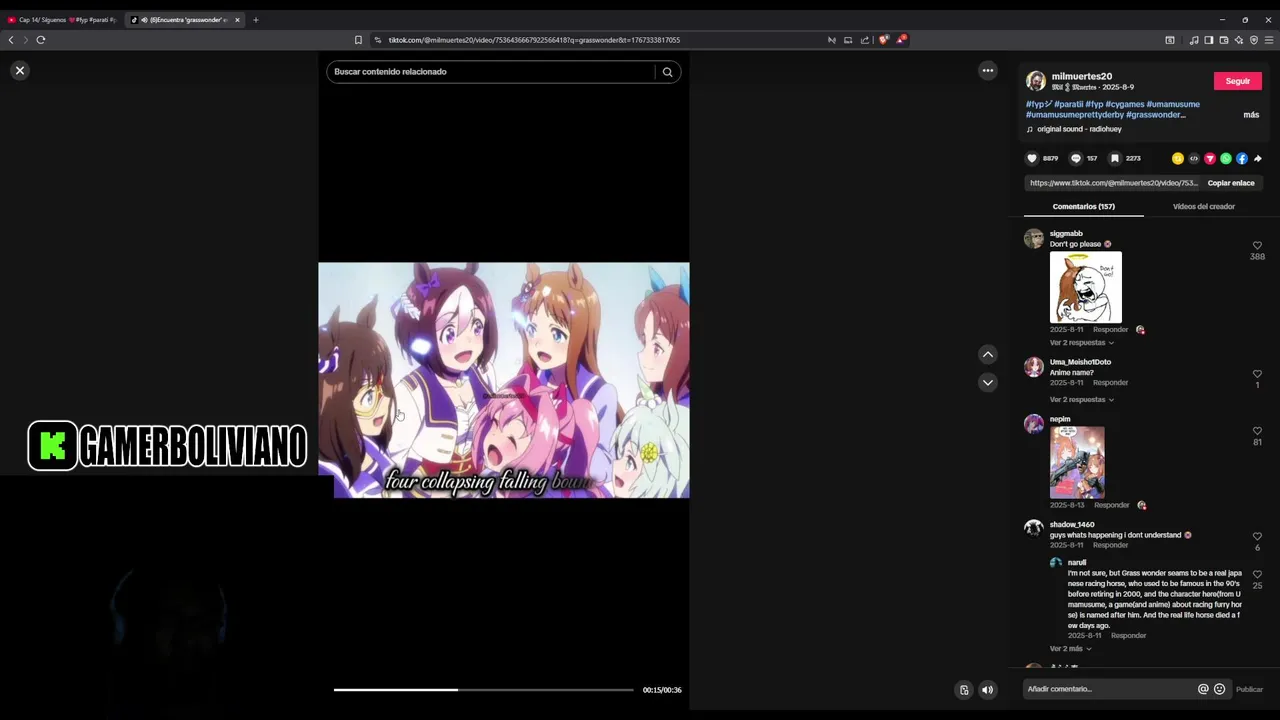Open the Brave Shields lion icon
This screenshot has height=720, width=1280.
tap(883, 40)
